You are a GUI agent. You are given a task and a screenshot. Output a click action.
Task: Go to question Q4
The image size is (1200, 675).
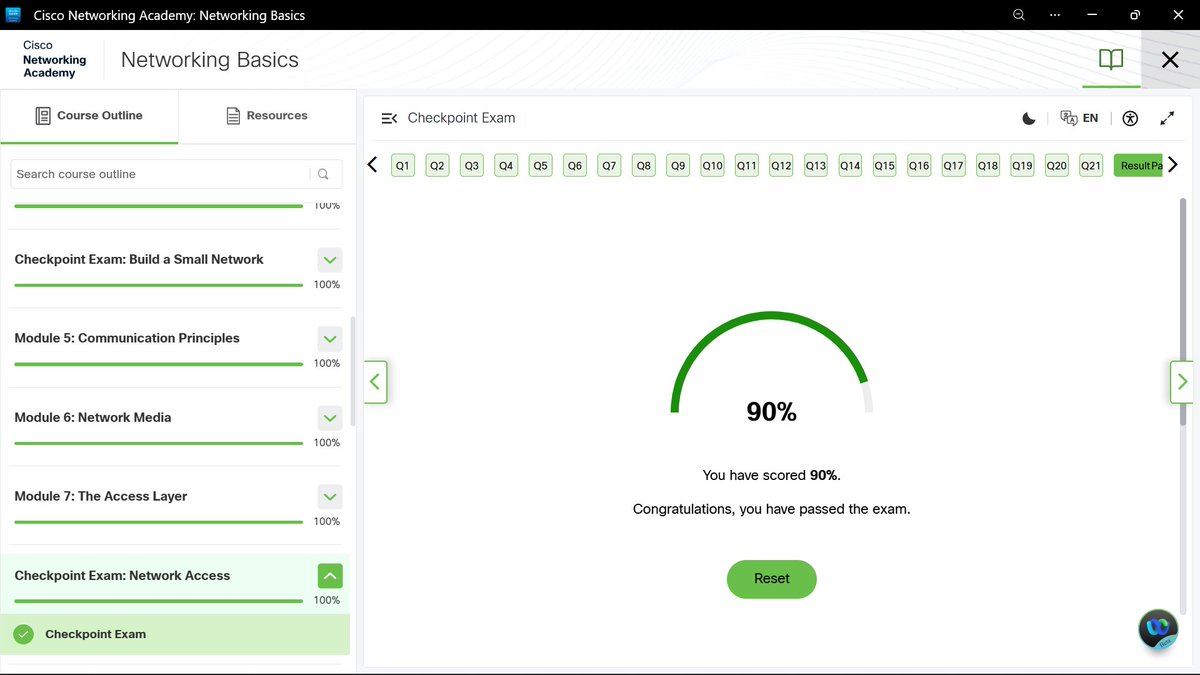point(506,166)
